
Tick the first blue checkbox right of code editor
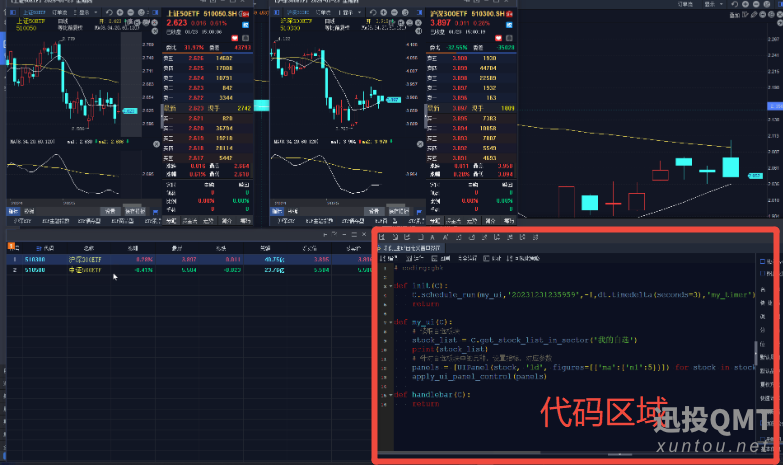pyautogui.click(x=763, y=261)
